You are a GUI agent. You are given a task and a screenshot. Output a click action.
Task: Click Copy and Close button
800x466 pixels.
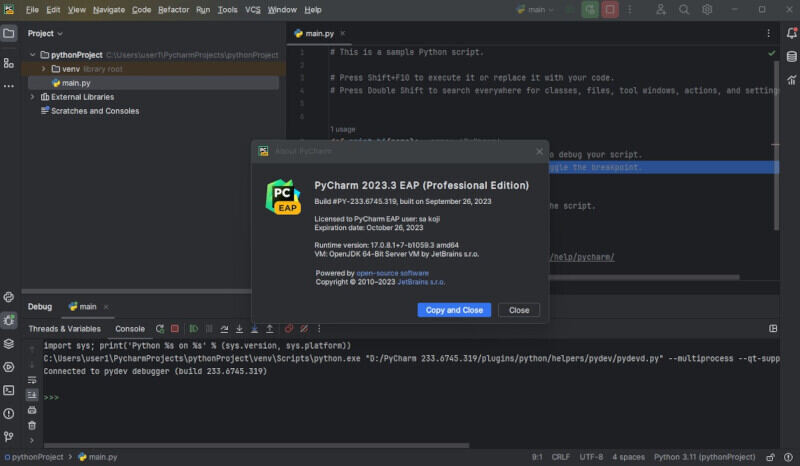pos(454,310)
